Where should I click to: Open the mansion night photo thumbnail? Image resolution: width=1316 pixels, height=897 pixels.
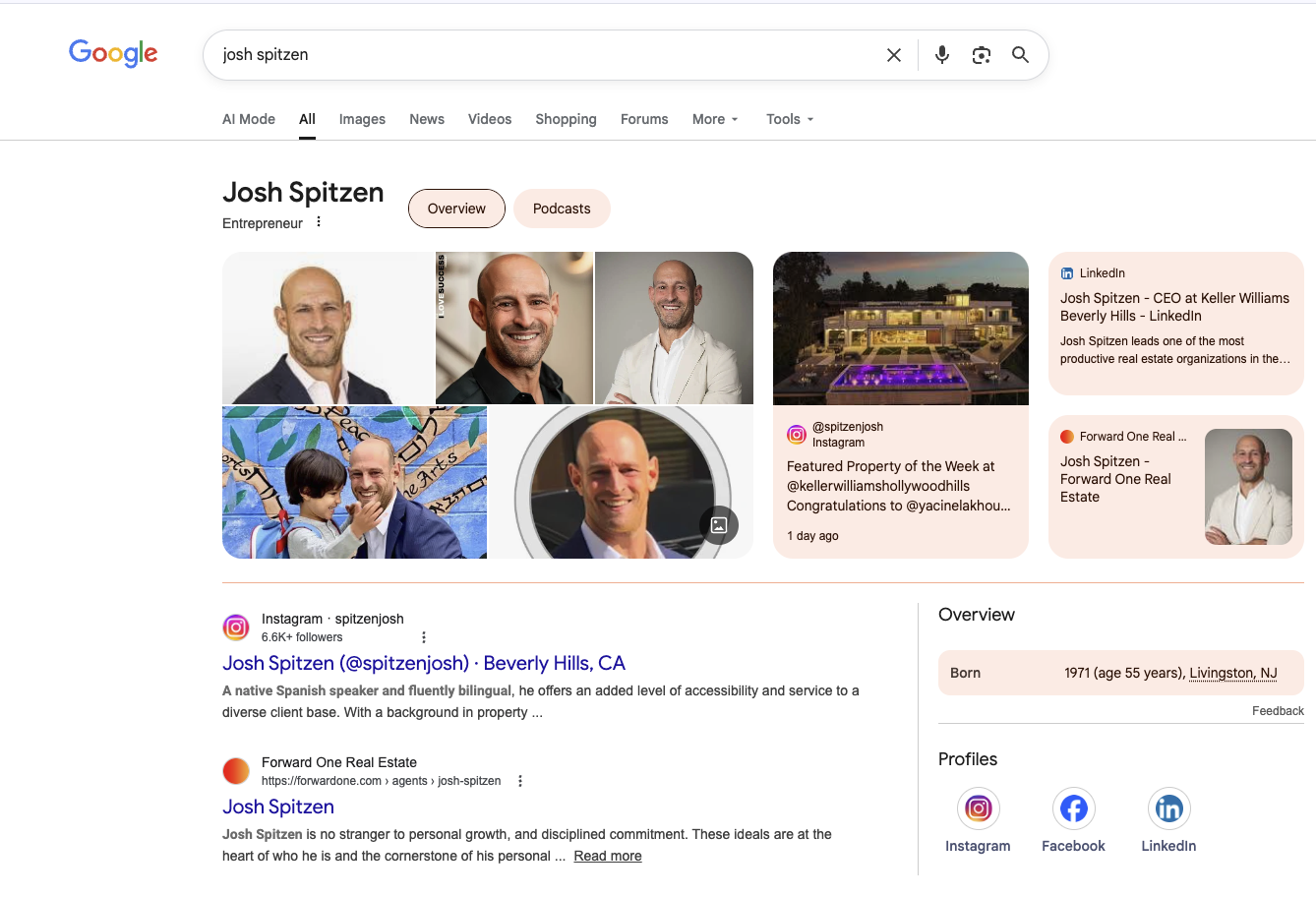pyautogui.click(x=901, y=329)
